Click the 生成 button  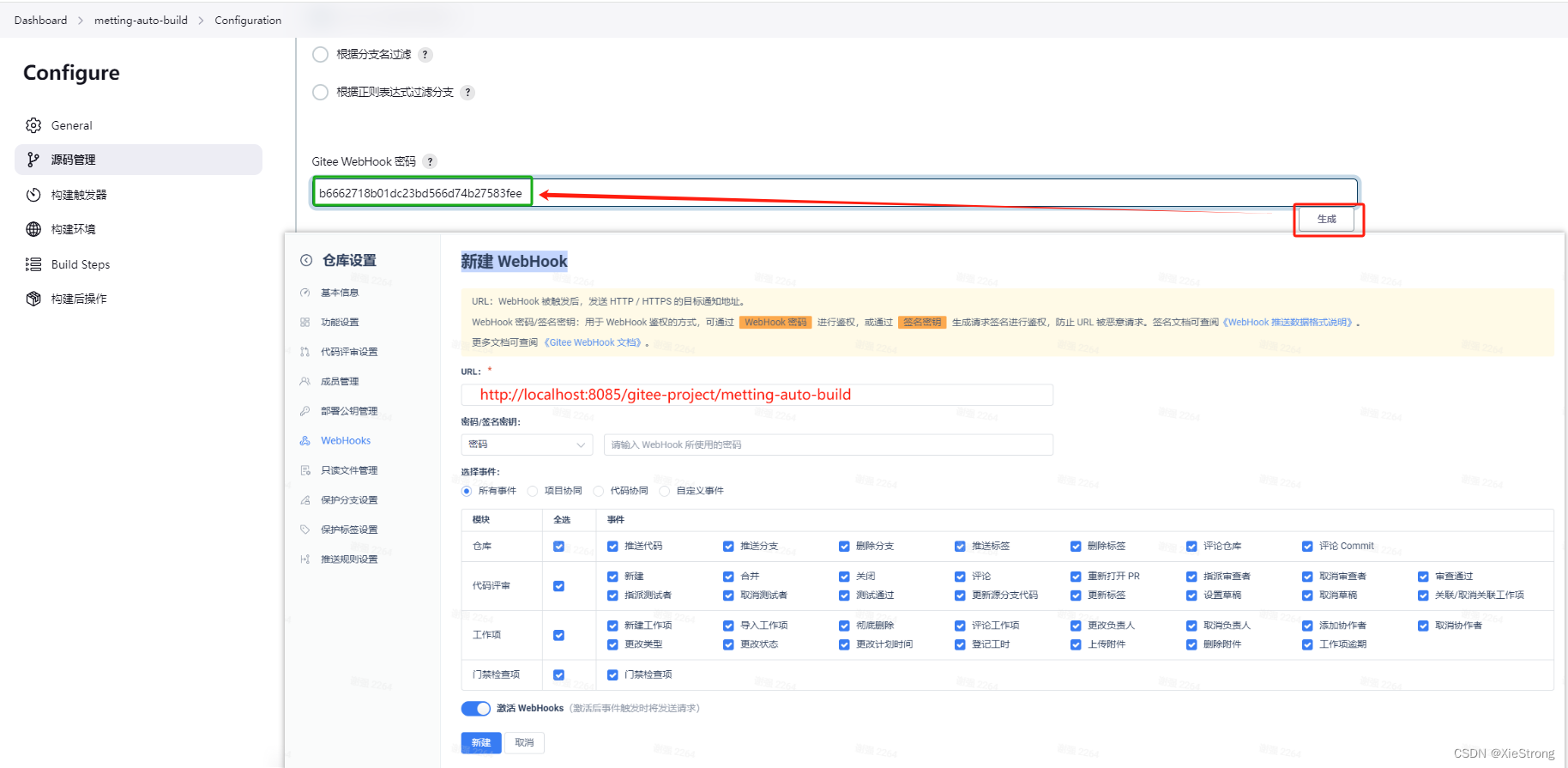(1326, 219)
